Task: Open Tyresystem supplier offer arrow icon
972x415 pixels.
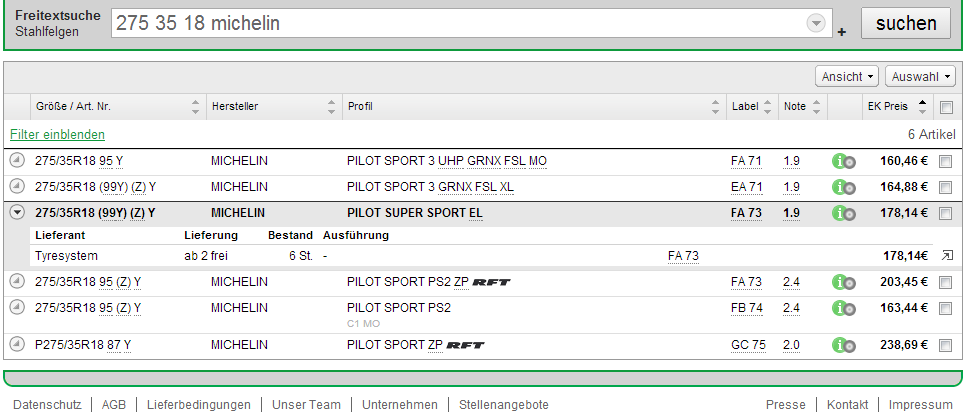Action: 947,256
